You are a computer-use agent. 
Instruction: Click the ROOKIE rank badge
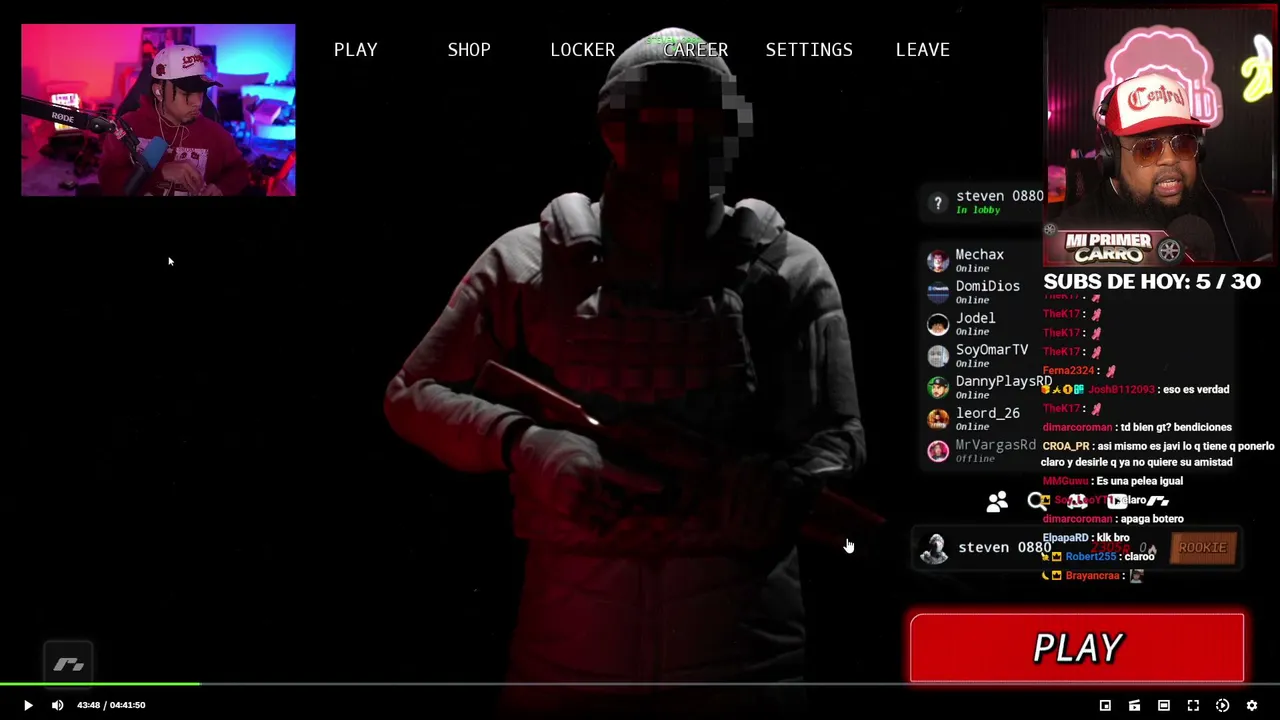click(x=1202, y=548)
